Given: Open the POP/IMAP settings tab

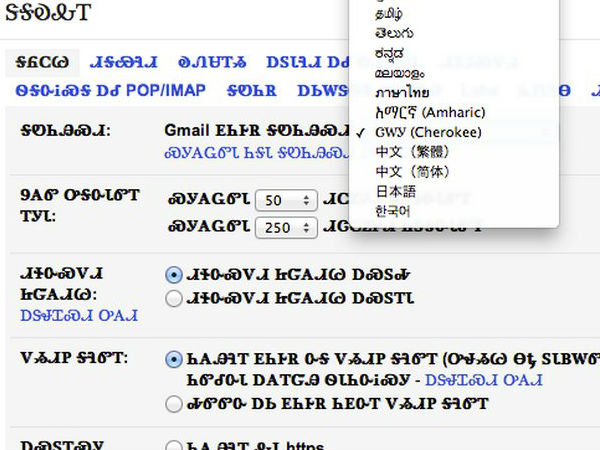Looking at the screenshot, I should (x=110, y=90).
